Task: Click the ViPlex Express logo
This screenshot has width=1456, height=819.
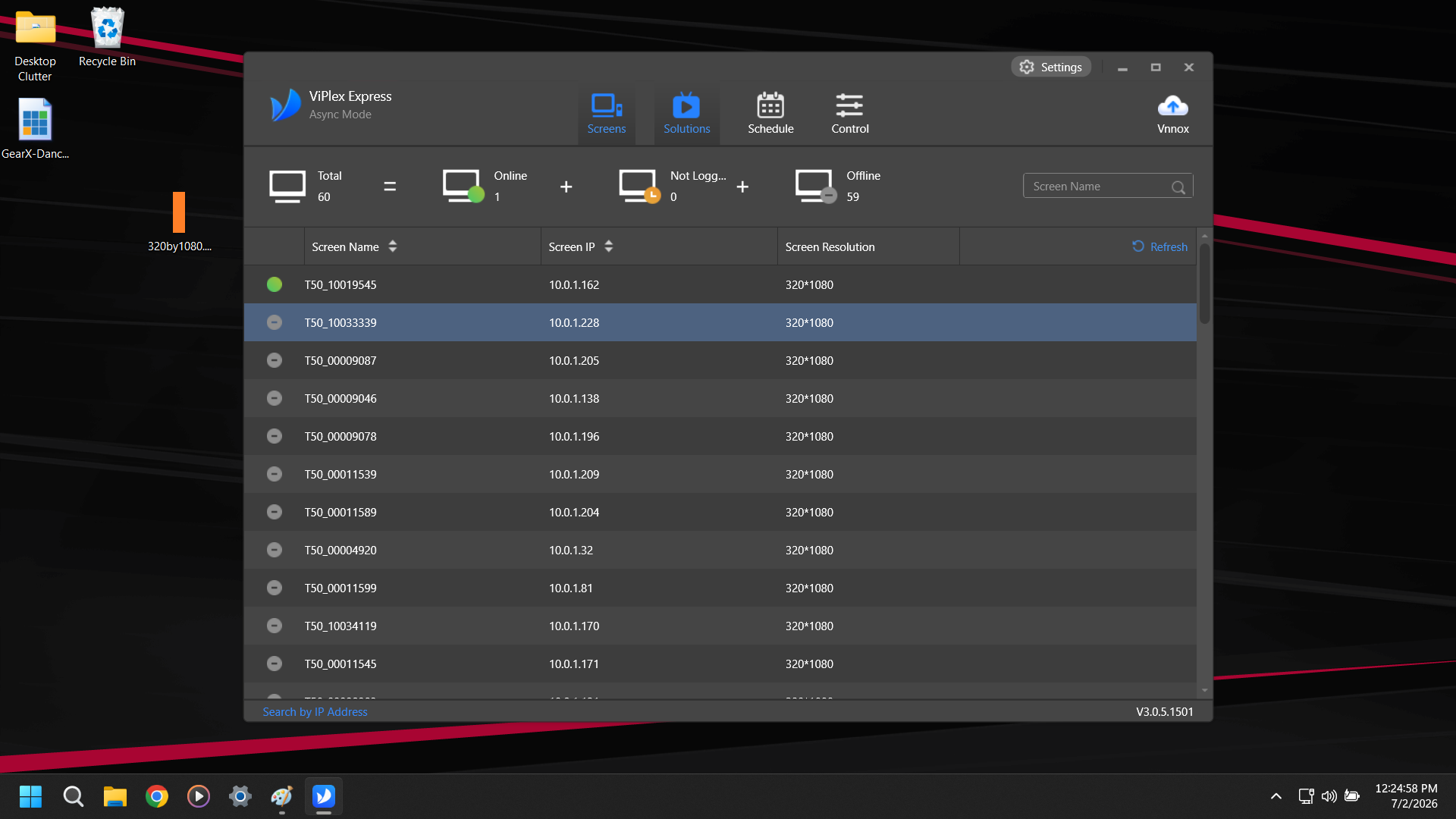Action: (x=285, y=105)
